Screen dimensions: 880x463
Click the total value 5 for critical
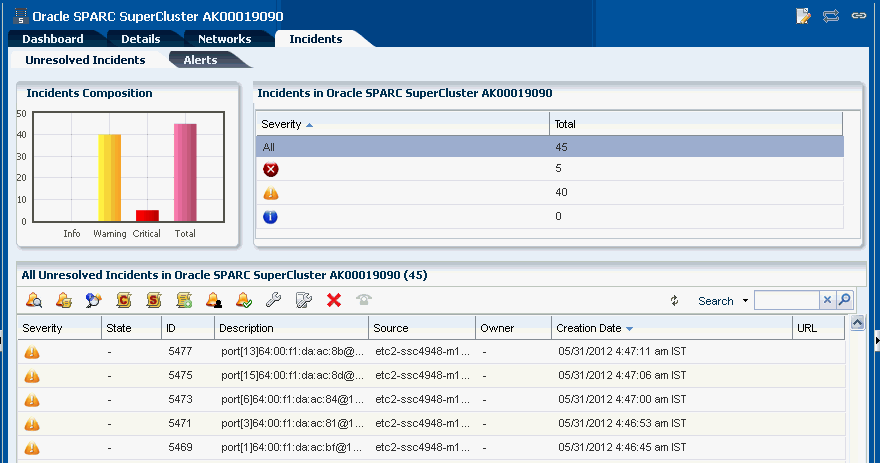tap(558, 168)
